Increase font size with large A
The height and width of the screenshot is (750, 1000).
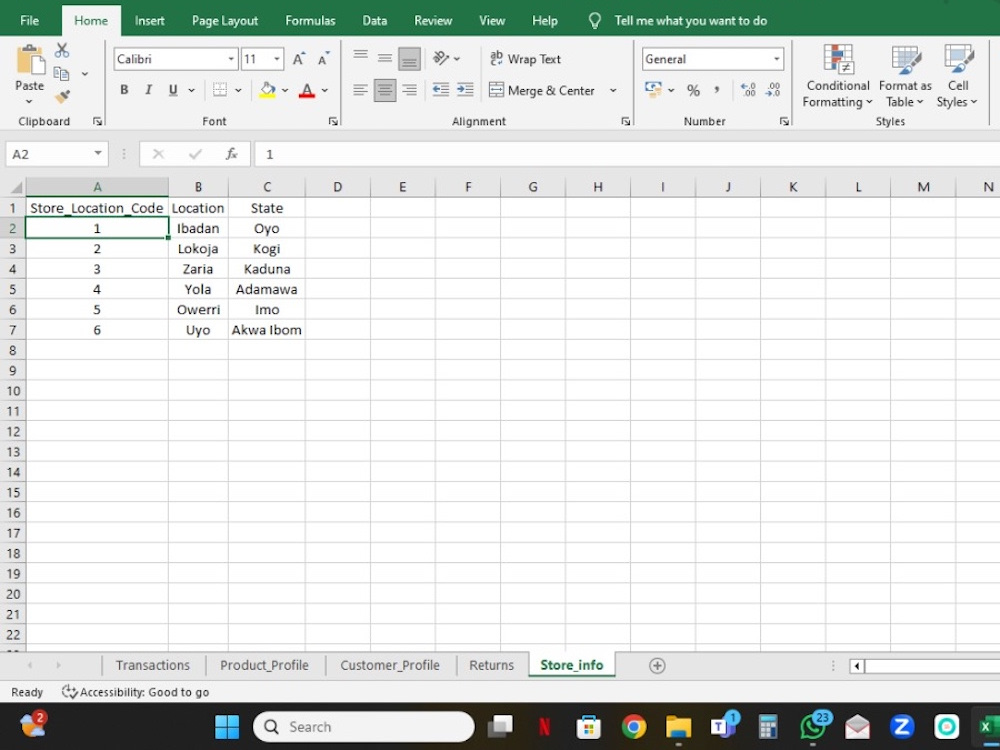tap(298, 59)
